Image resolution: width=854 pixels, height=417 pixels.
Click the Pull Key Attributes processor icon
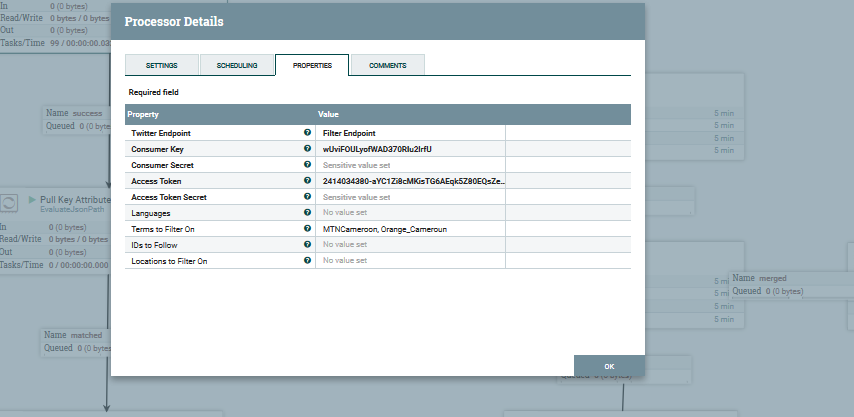pyautogui.click(x=9, y=203)
